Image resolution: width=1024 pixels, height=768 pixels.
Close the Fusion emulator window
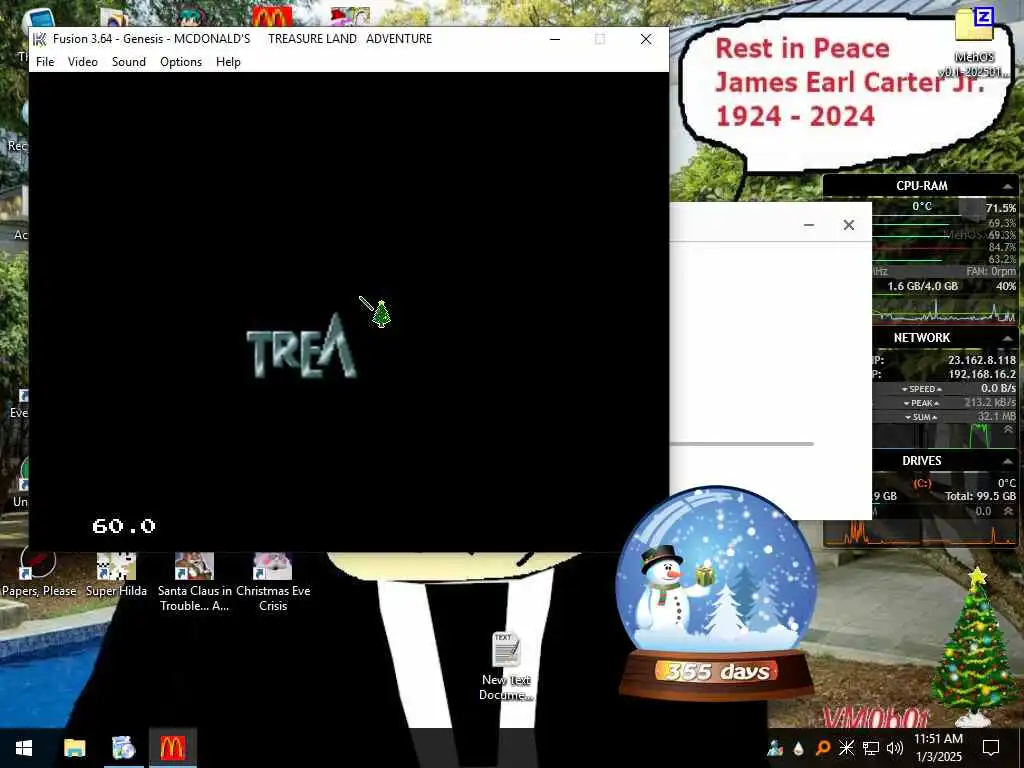tap(646, 39)
